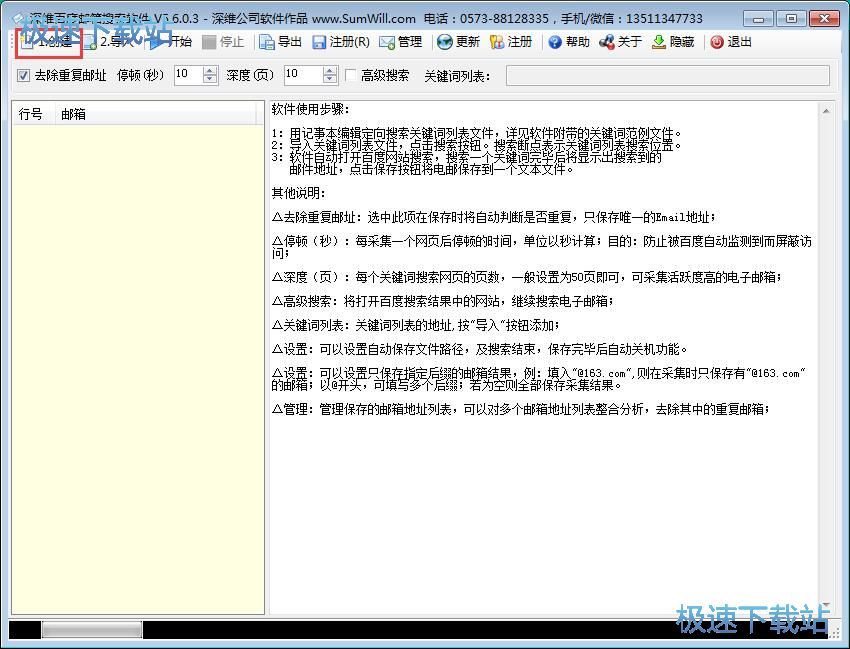Uncheck the 去除重复邮址 checkbox
Viewport: 850px width, 649px height.
click(x=24, y=75)
